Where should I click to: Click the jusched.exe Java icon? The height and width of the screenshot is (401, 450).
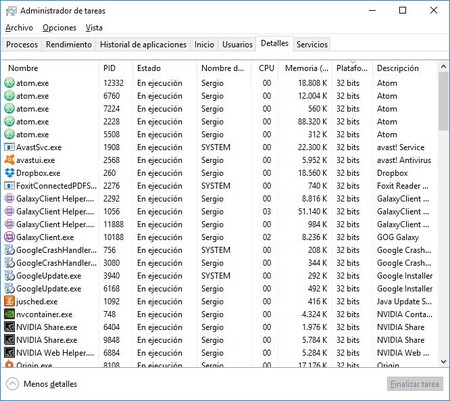point(9,301)
